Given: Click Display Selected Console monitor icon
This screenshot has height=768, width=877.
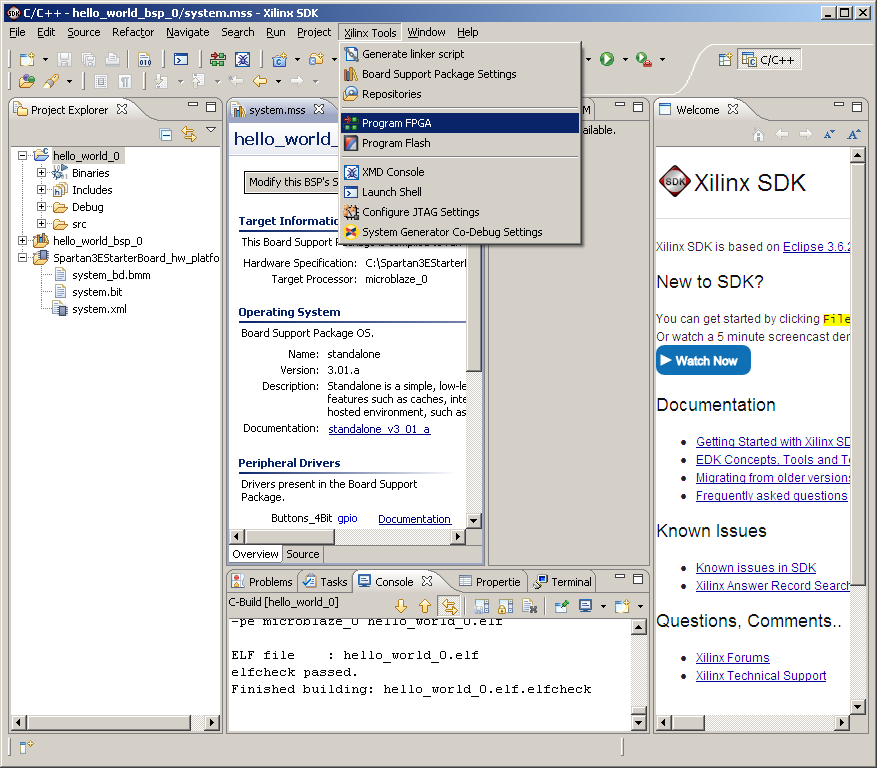Looking at the screenshot, I should click(586, 606).
